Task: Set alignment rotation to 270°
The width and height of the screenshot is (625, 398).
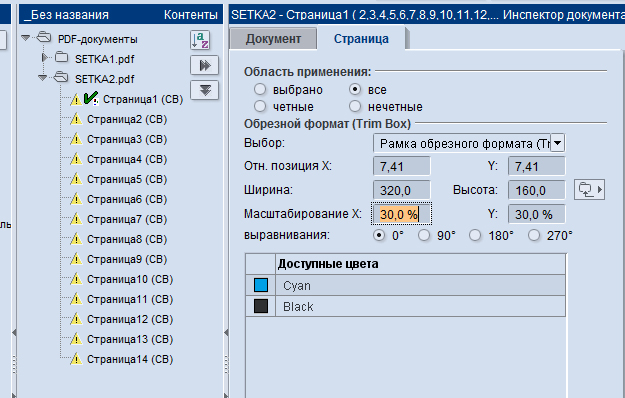Action: pos(534,235)
